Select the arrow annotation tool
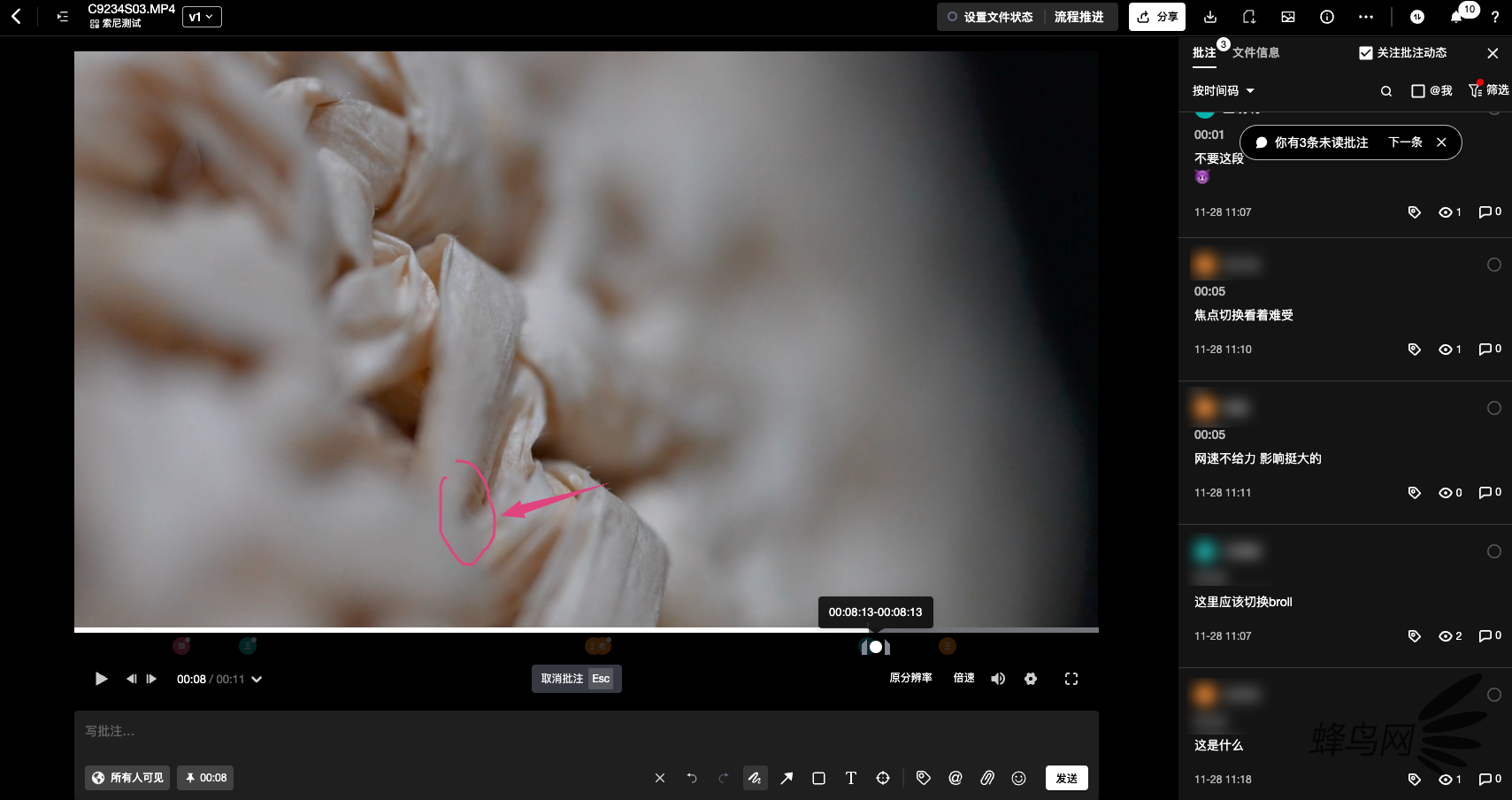The height and width of the screenshot is (800, 1512). (787, 778)
